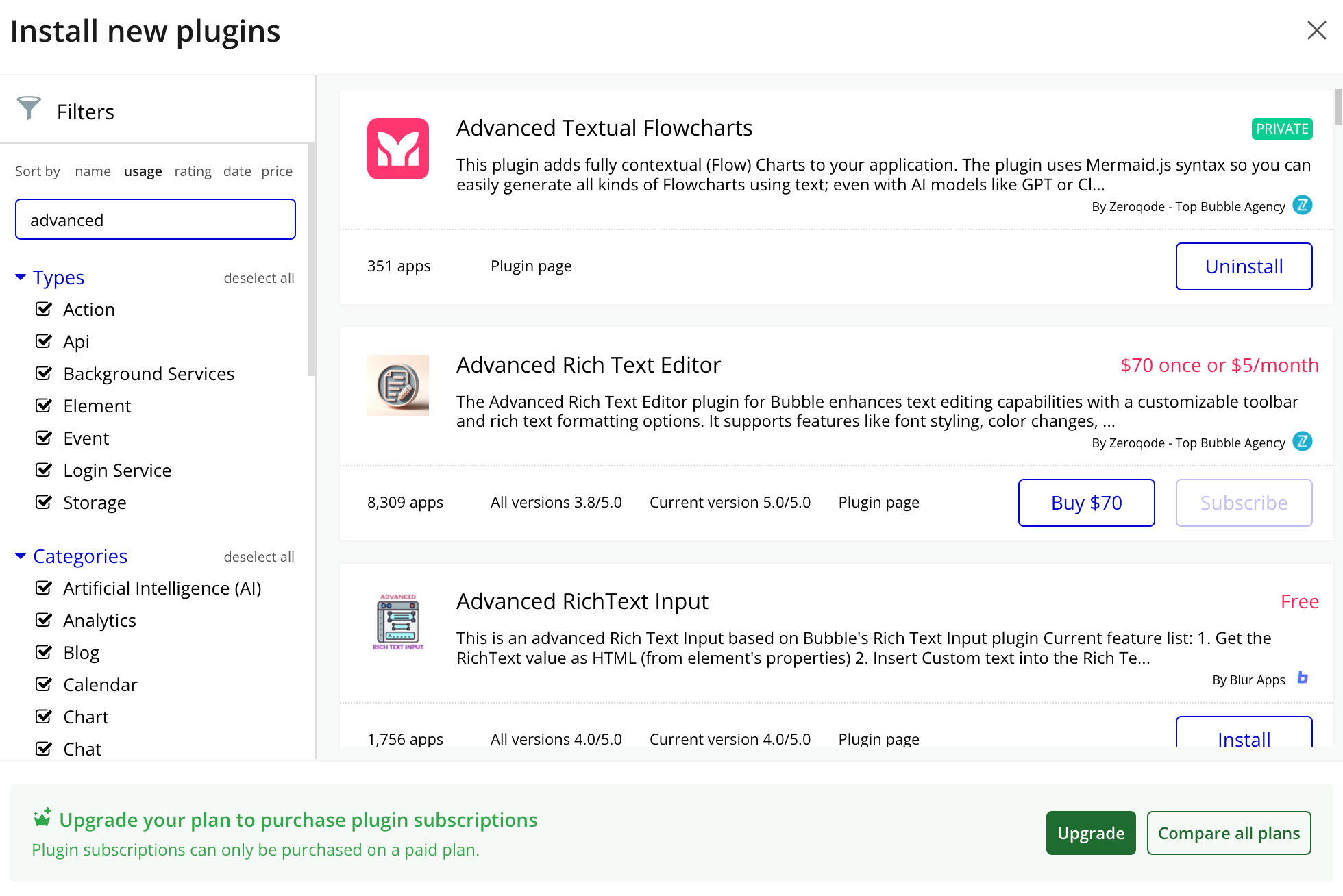Click the 1,756 apps usage count
The image size is (1343, 896).
405,739
